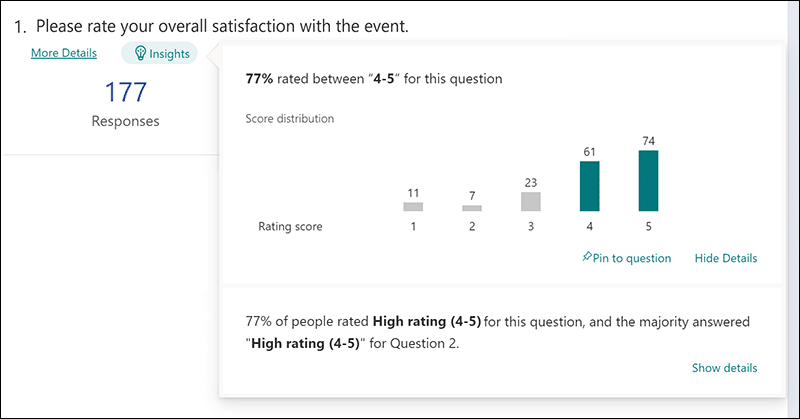Click the Pin to question text
Viewport: 800px width, 419px height.
(632, 258)
